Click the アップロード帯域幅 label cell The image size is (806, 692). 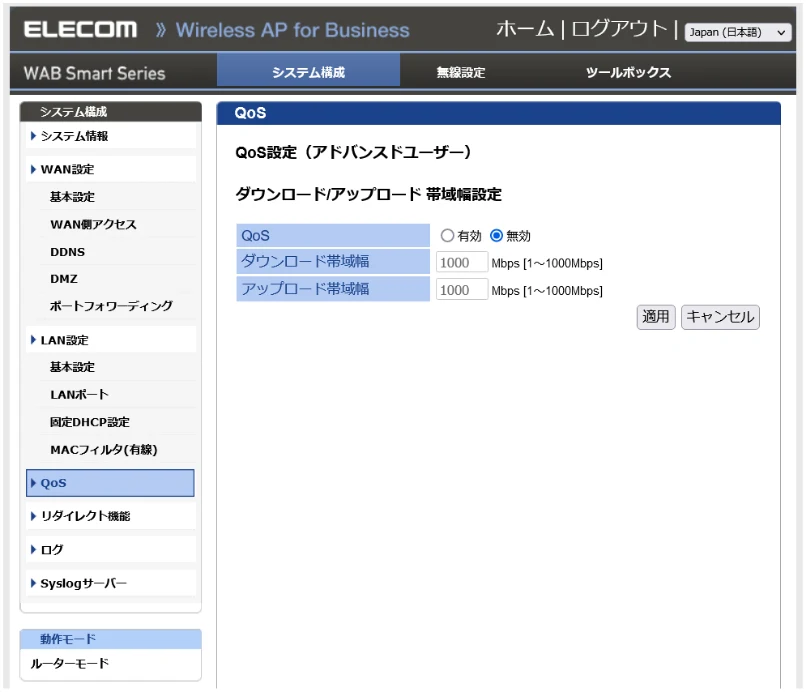click(x=333, y=289)
